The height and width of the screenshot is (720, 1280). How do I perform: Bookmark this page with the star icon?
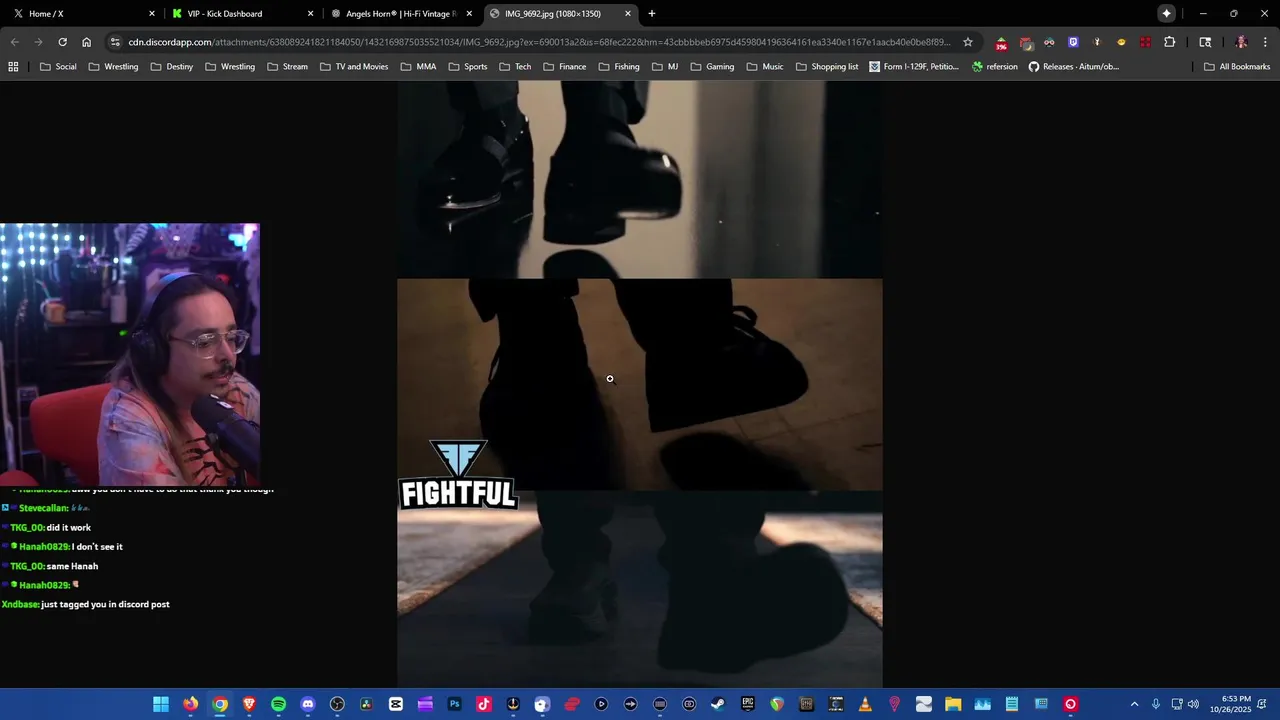pos(968,42)
